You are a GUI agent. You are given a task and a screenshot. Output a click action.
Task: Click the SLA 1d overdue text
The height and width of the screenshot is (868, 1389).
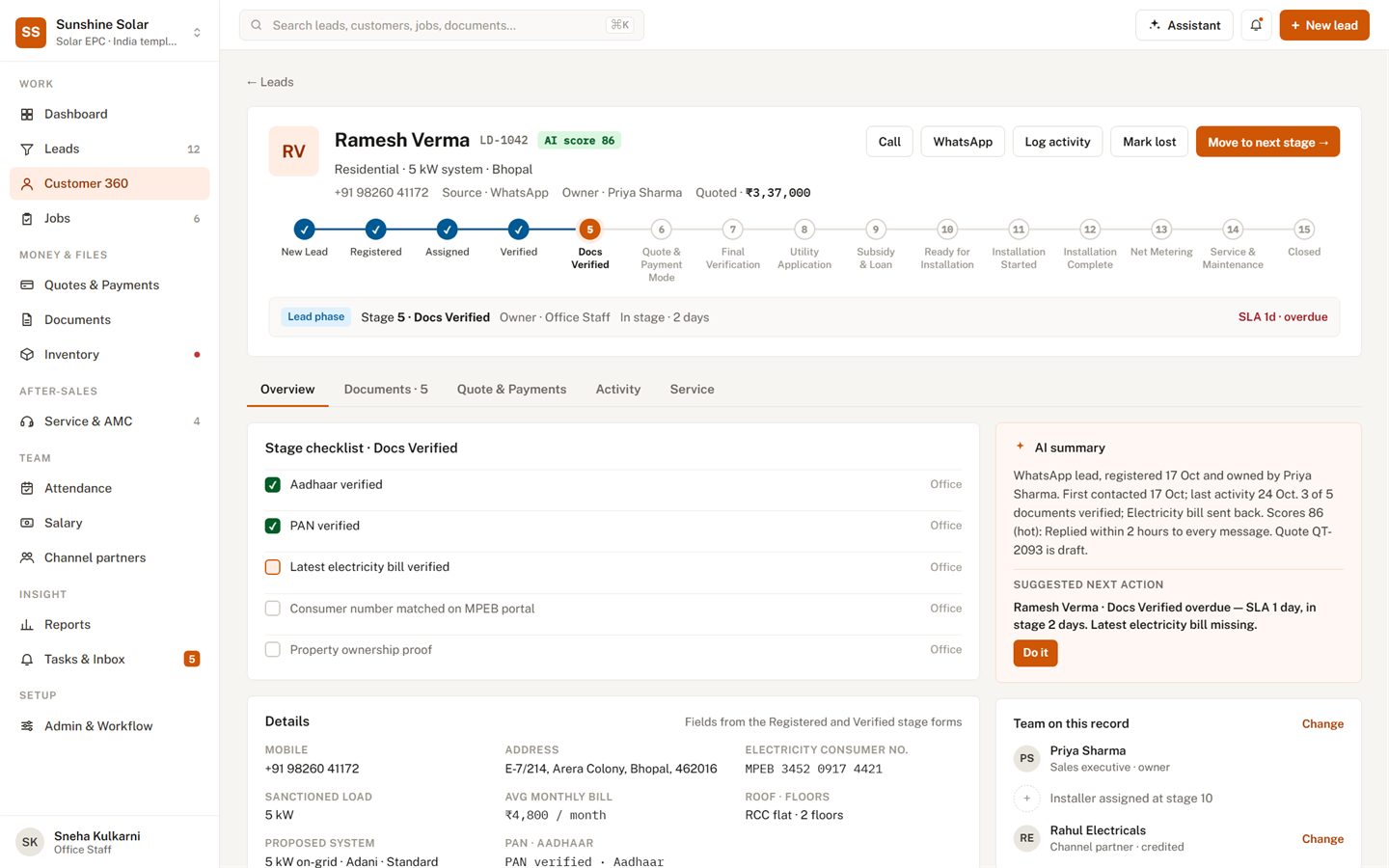coord(1283,317)
